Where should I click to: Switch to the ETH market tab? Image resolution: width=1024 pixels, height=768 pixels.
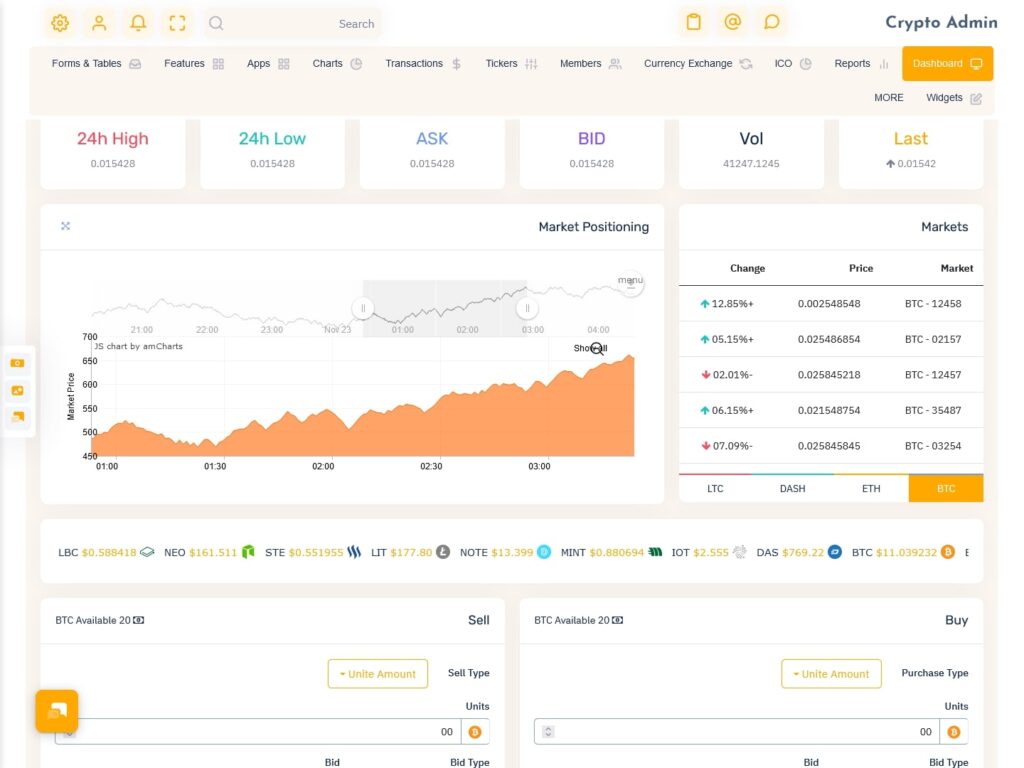[x=870, y=488]
